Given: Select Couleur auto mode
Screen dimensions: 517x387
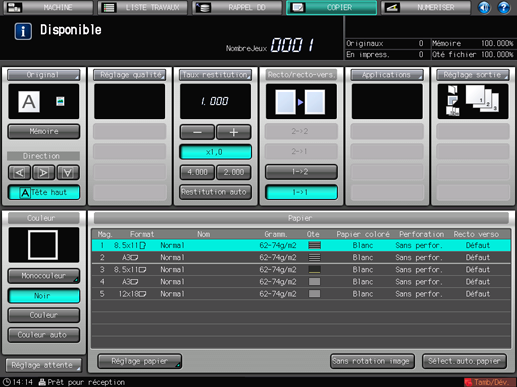Looking at the screenshot, I should tap(44, 335).
